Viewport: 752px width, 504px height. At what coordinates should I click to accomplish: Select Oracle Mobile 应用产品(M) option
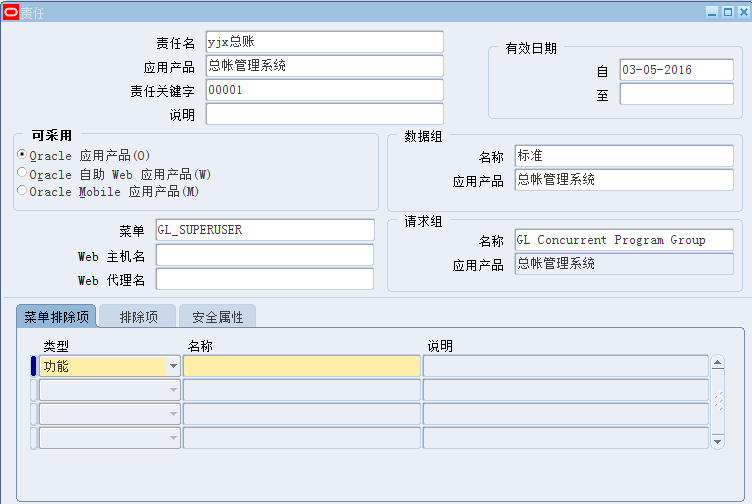click(22, 190)
